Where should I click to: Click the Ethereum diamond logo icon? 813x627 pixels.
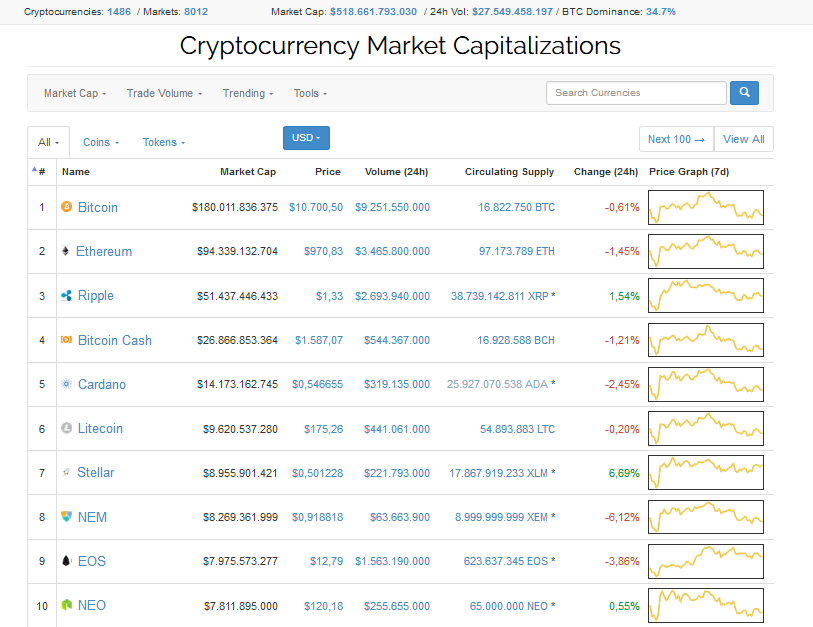(65, 251)
